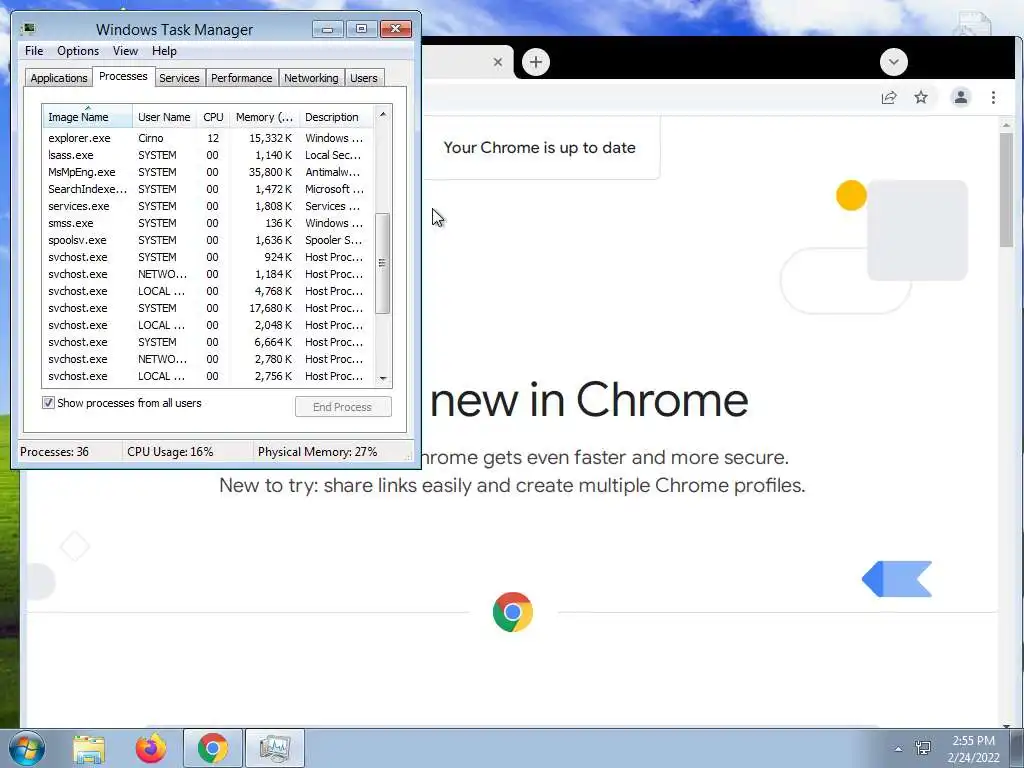Open Chrome tab search dropdown chevron
Image resolution: width=1024 pixels, height=768 pixels.
click(x=893, y=62)
